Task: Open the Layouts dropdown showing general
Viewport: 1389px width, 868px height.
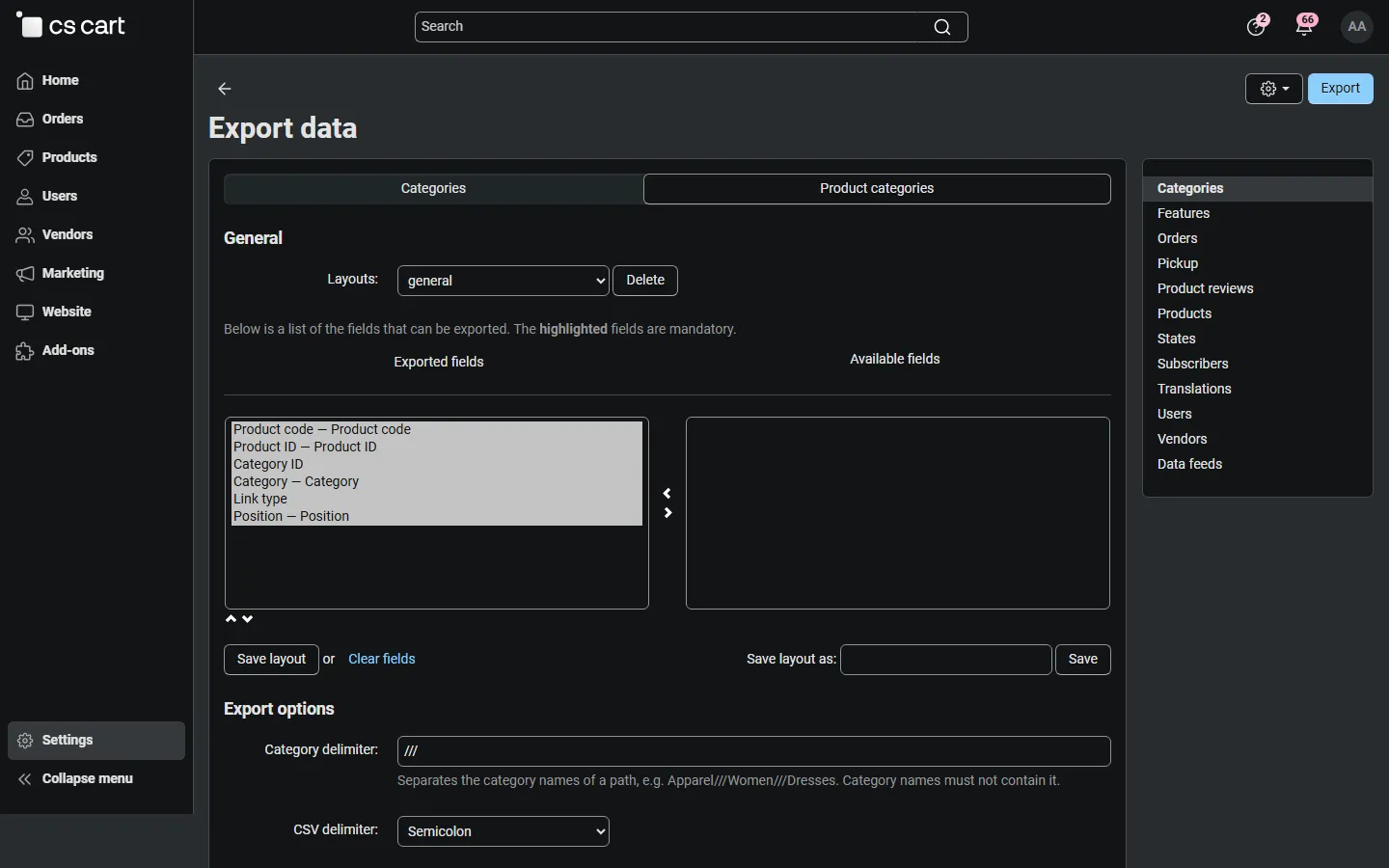Action: tap(504, 281)
